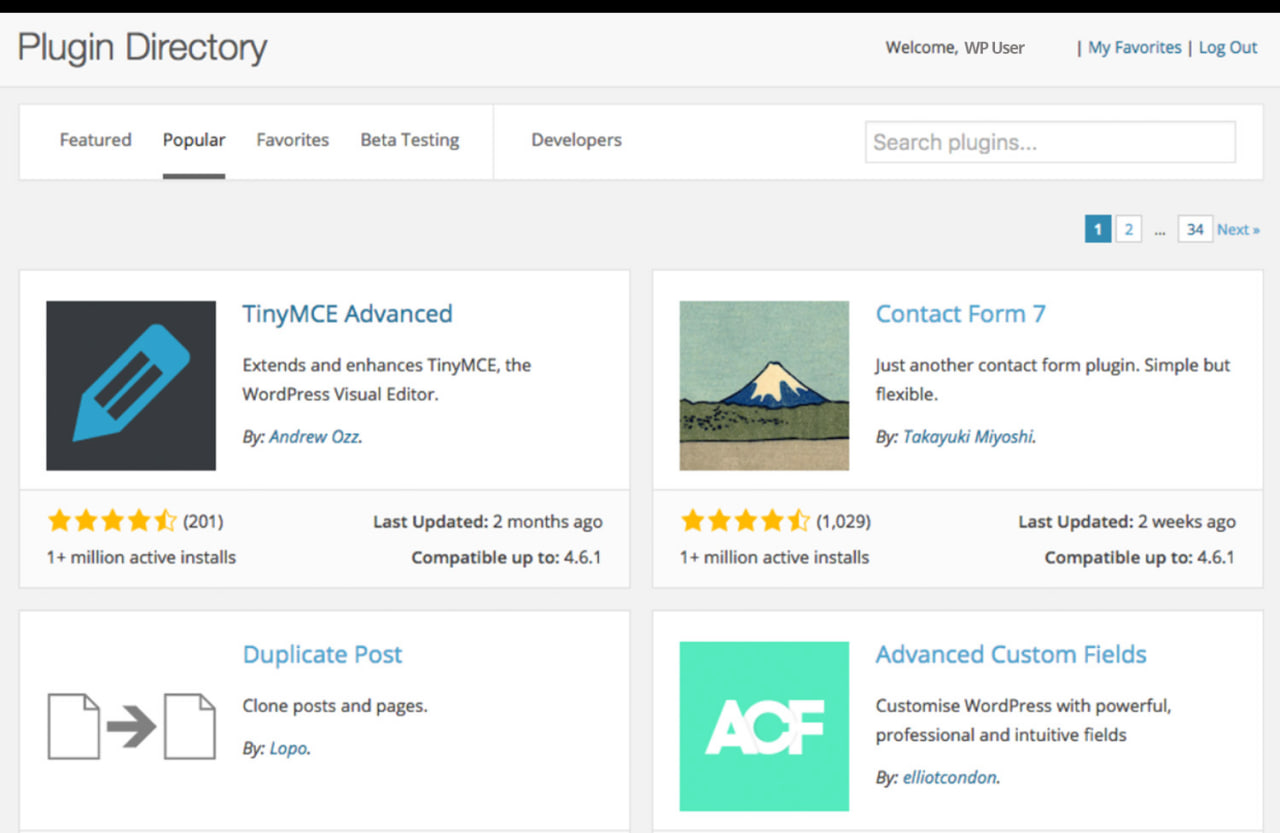Screen dimensions: 1280x833
Task: Focus the Search plugins field
Action: (1049, 142)
